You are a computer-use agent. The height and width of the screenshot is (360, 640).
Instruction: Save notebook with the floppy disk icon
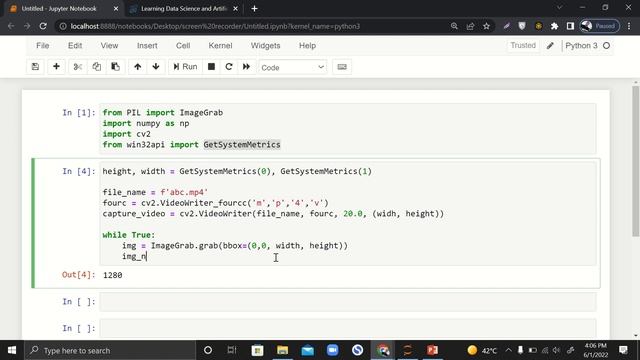35,67
